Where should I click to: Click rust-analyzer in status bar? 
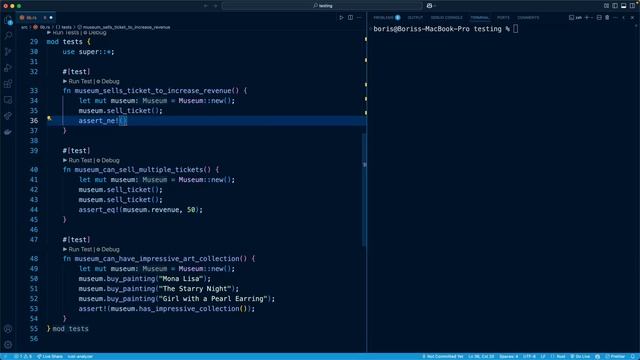click(80, 356)
